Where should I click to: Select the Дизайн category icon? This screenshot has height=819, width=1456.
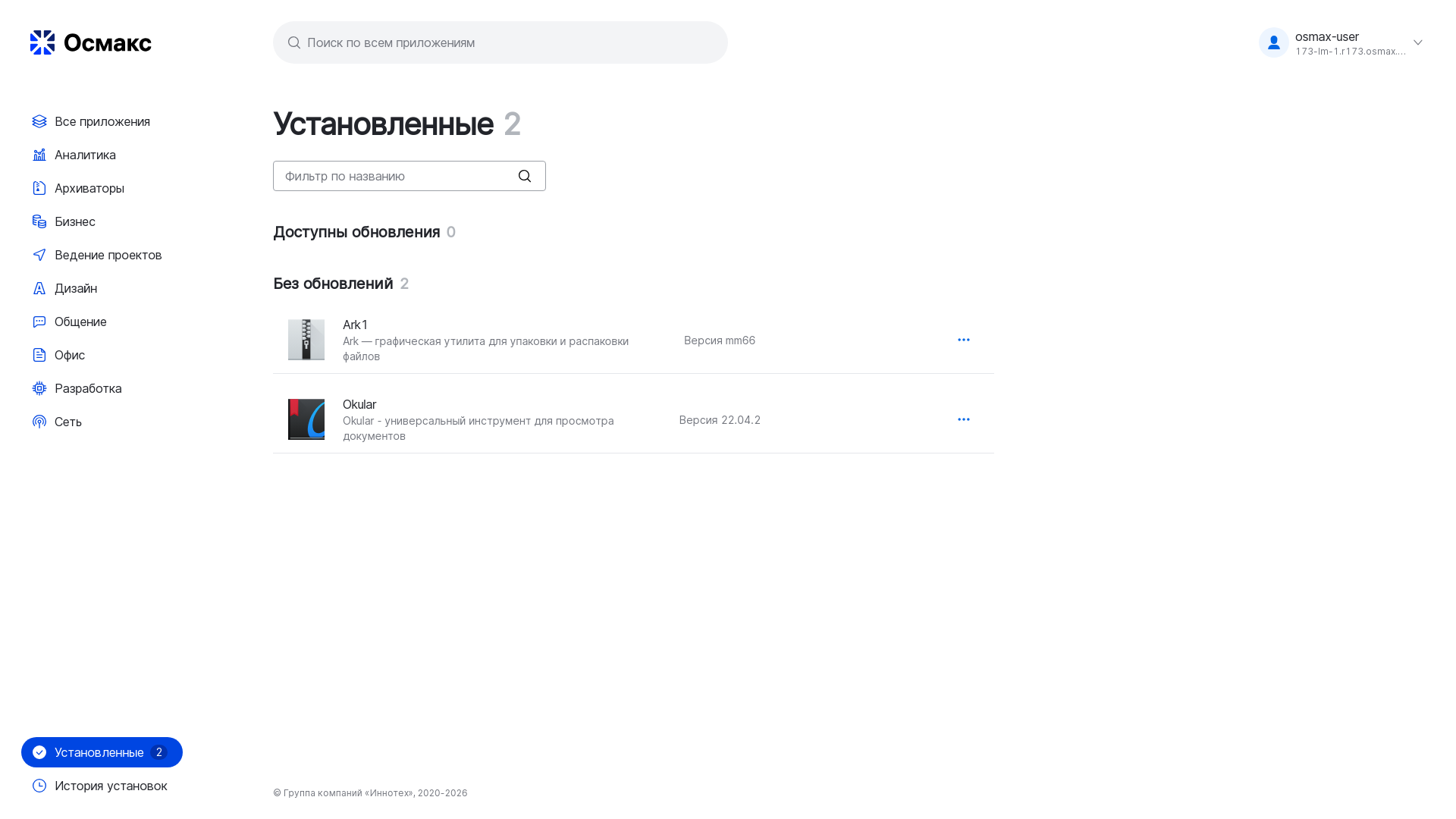[x=39, y=288]
